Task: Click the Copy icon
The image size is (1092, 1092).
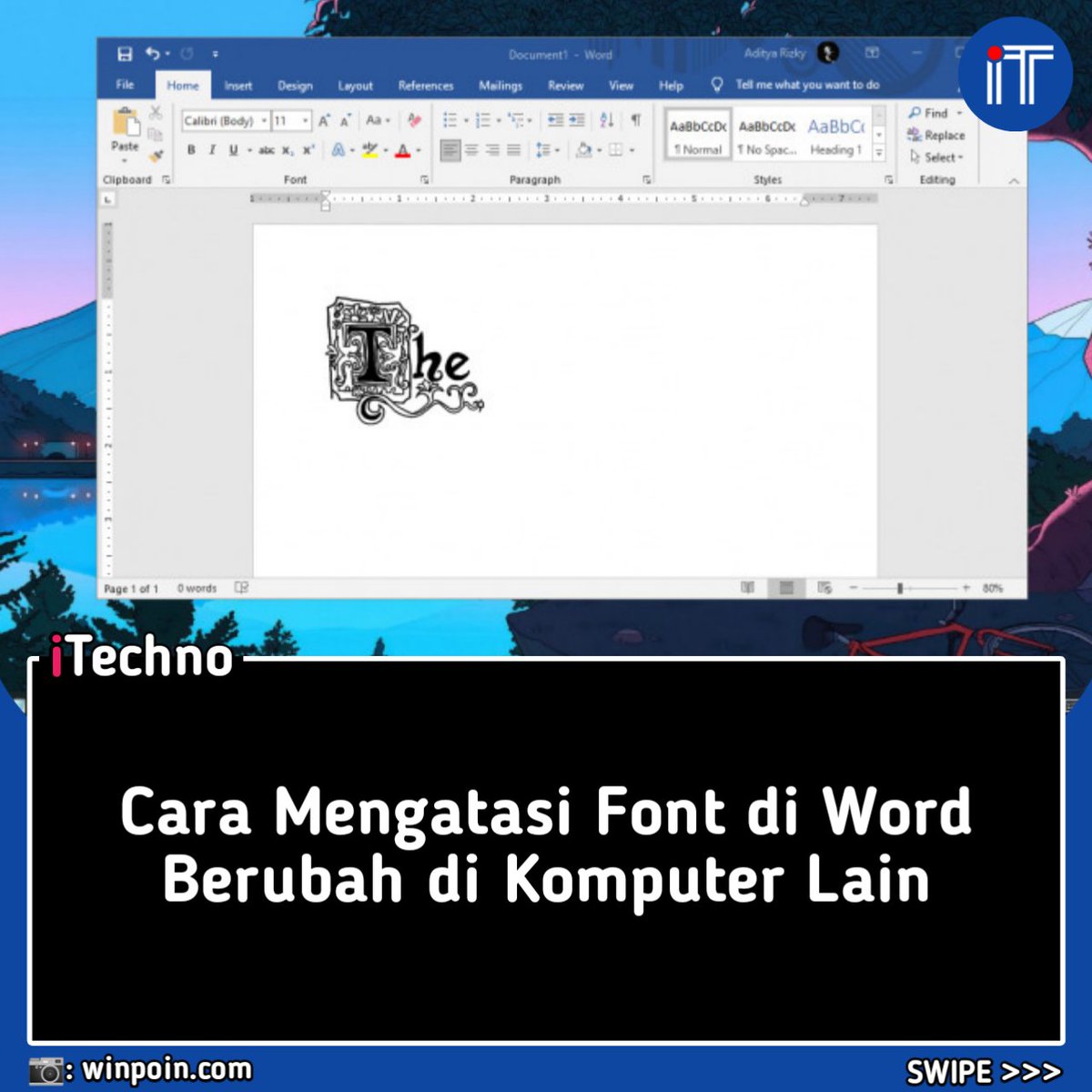Action: pyautogui.click(x=156, y=135)
